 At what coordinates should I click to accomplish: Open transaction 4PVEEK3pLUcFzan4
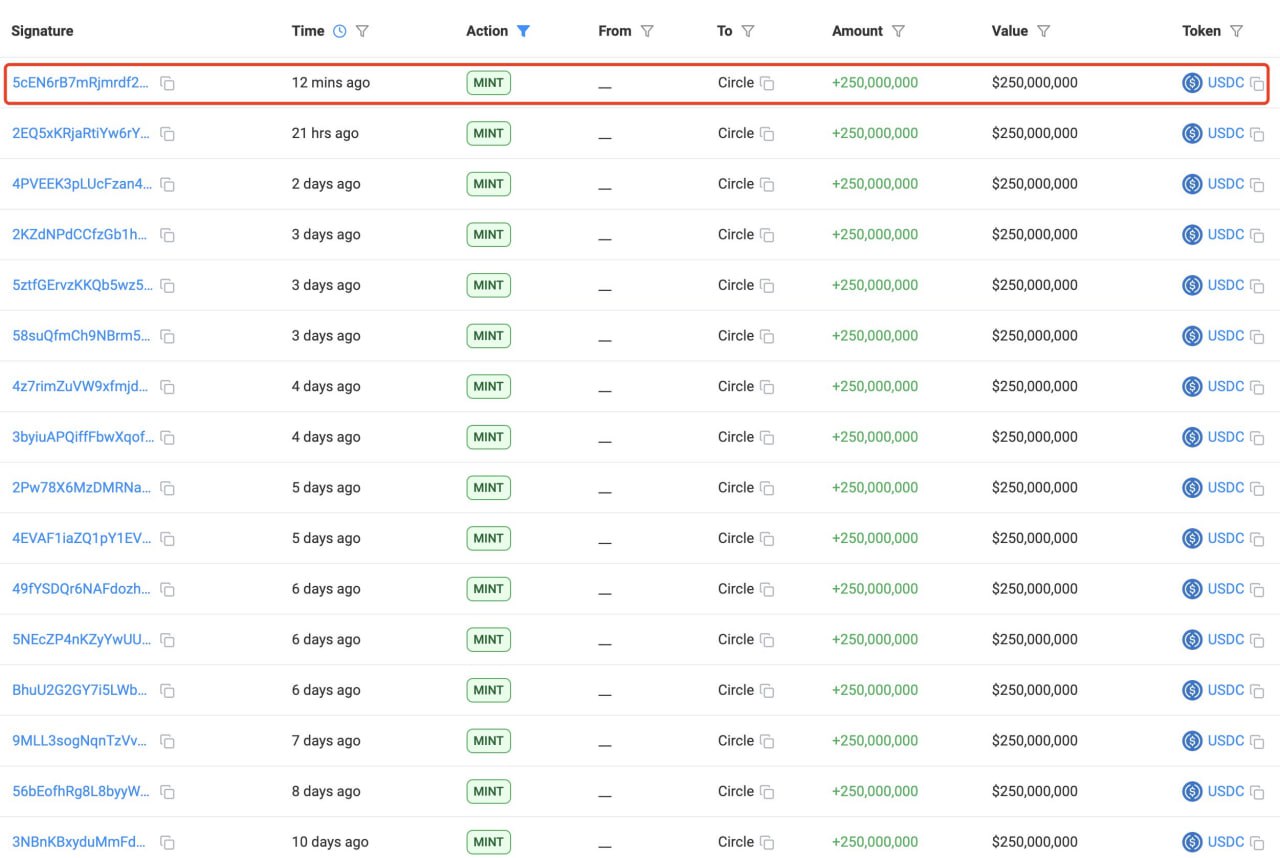point(83,184)
